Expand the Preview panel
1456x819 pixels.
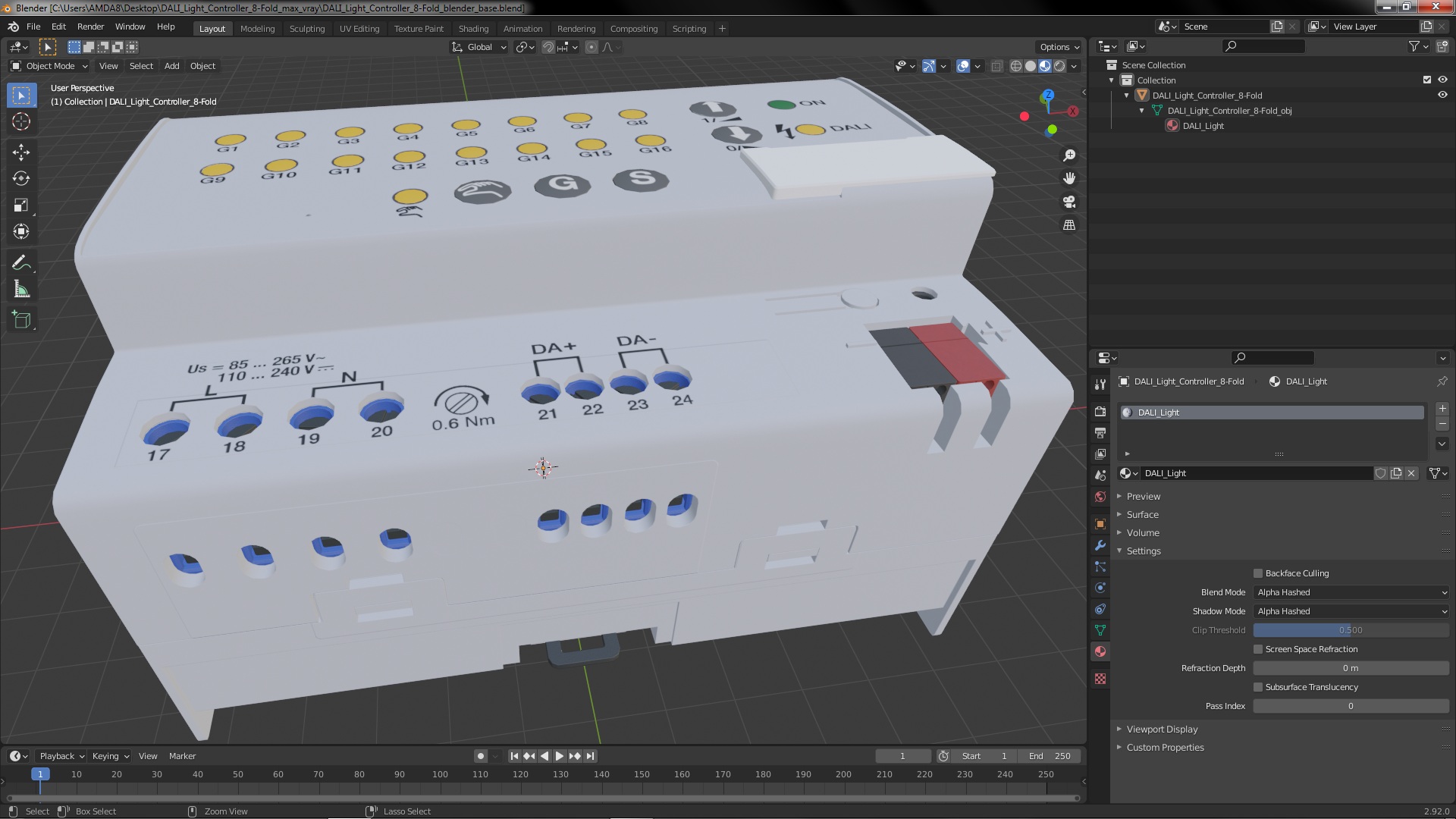[x=1144, y=497]
